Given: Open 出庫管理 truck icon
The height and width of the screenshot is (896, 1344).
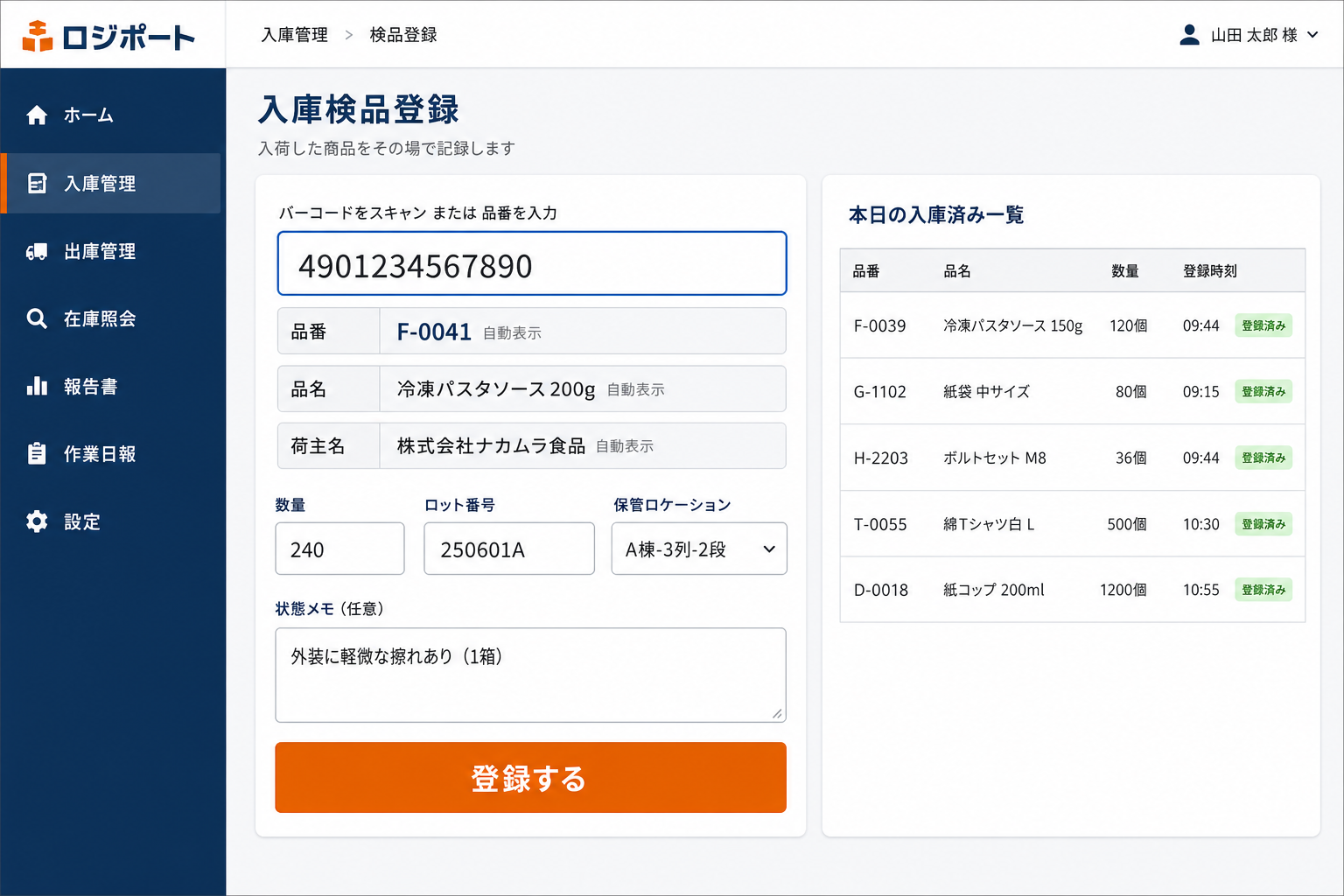Looking at the screenshot, I should click(37, 251).
